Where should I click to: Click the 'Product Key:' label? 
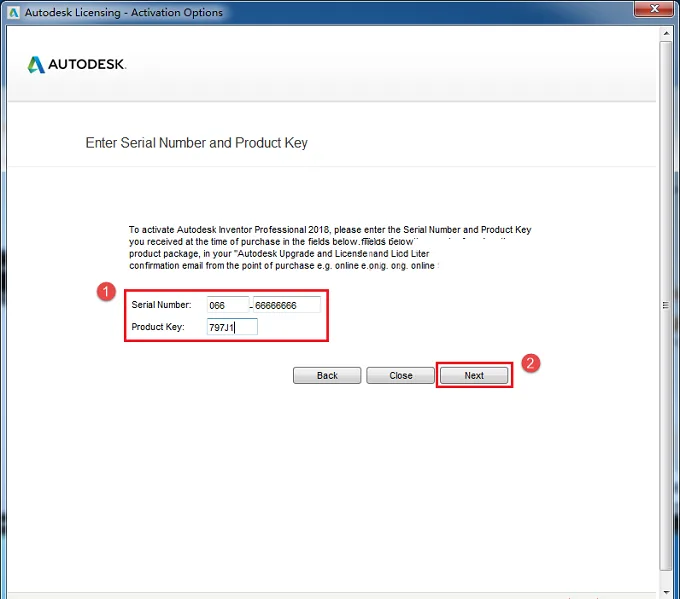(x=158, y=327)
